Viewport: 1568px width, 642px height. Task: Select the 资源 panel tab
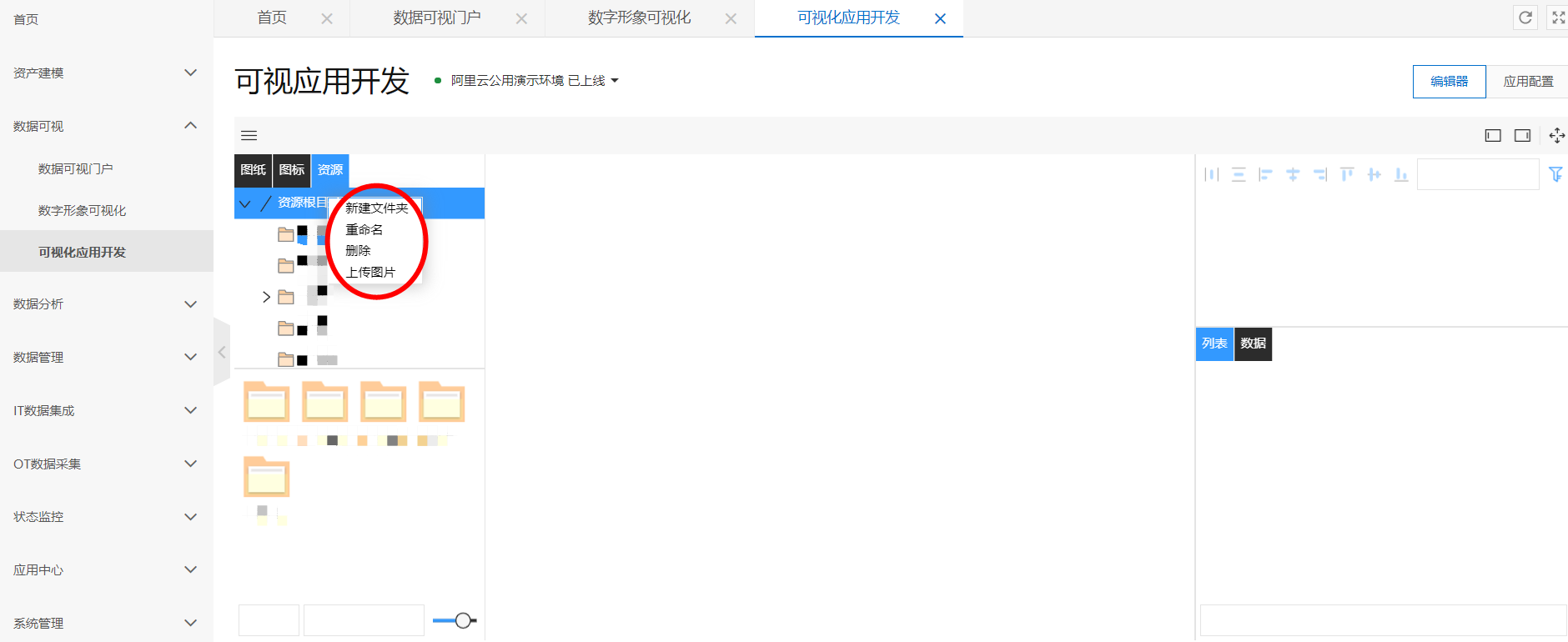tap(330, 170)
